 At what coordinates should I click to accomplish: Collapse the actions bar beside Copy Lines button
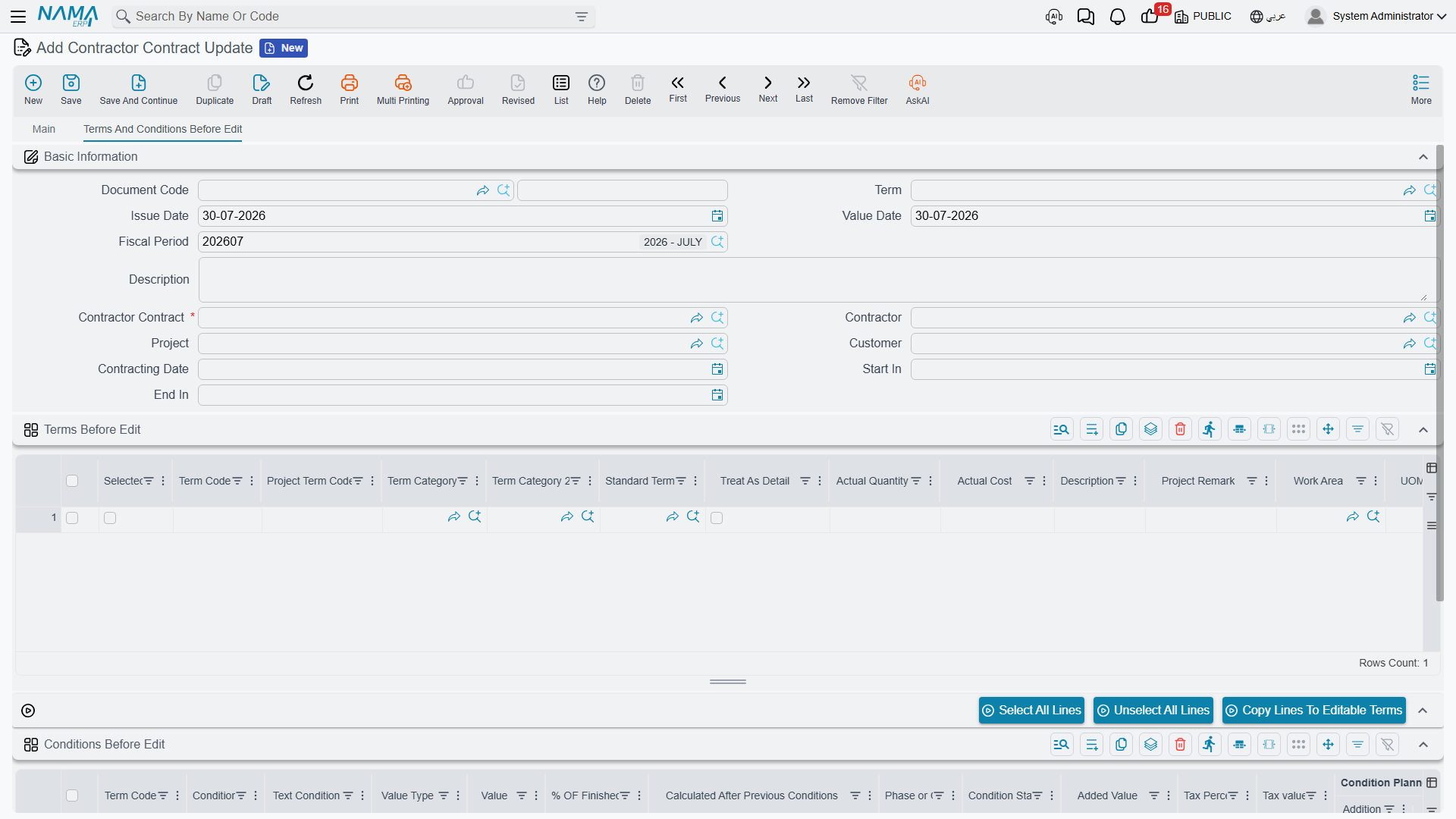(x=1423, y=711)
